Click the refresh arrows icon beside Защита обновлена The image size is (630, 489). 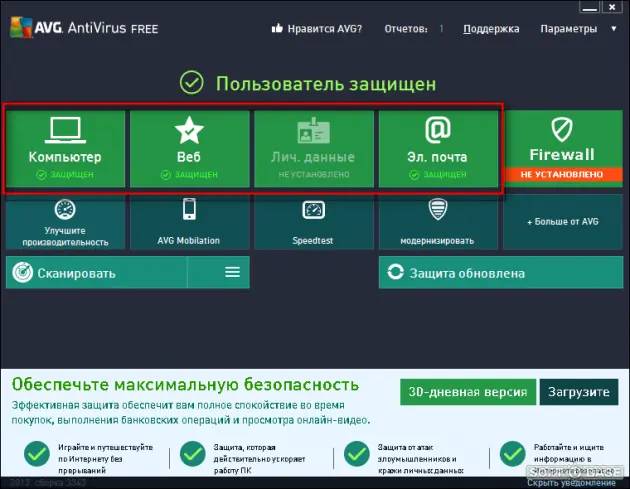click(395, 272)
